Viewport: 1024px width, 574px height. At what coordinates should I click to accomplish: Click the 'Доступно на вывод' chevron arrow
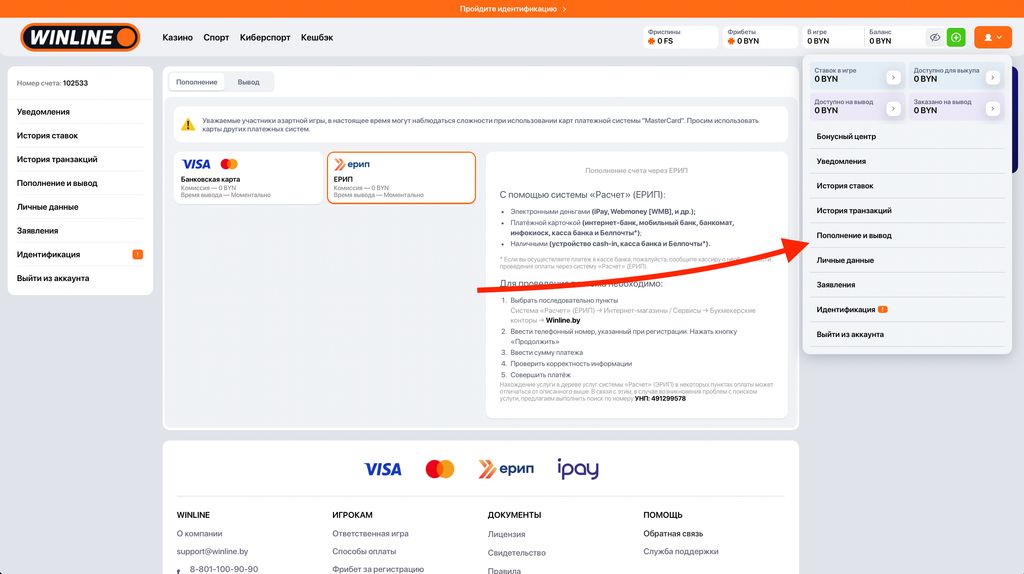[894, 107]
